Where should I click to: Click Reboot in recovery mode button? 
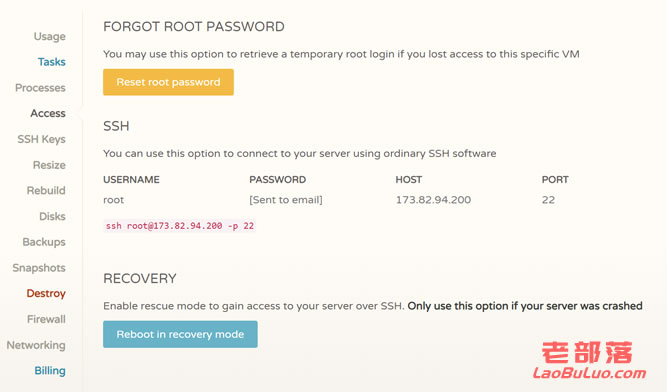click(180, 334)
